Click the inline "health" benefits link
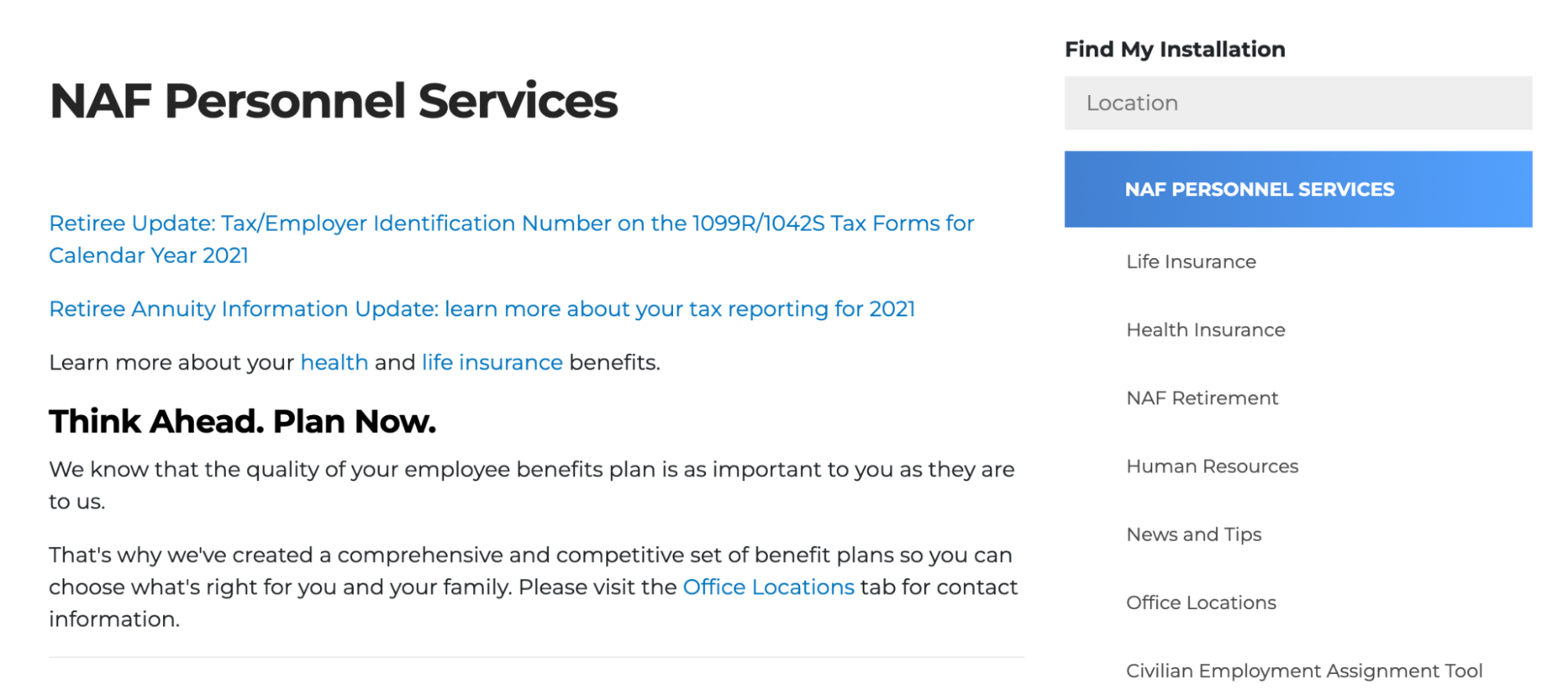Image resolution: width=1568 pixels, height=700 pixels. (334, 363)
